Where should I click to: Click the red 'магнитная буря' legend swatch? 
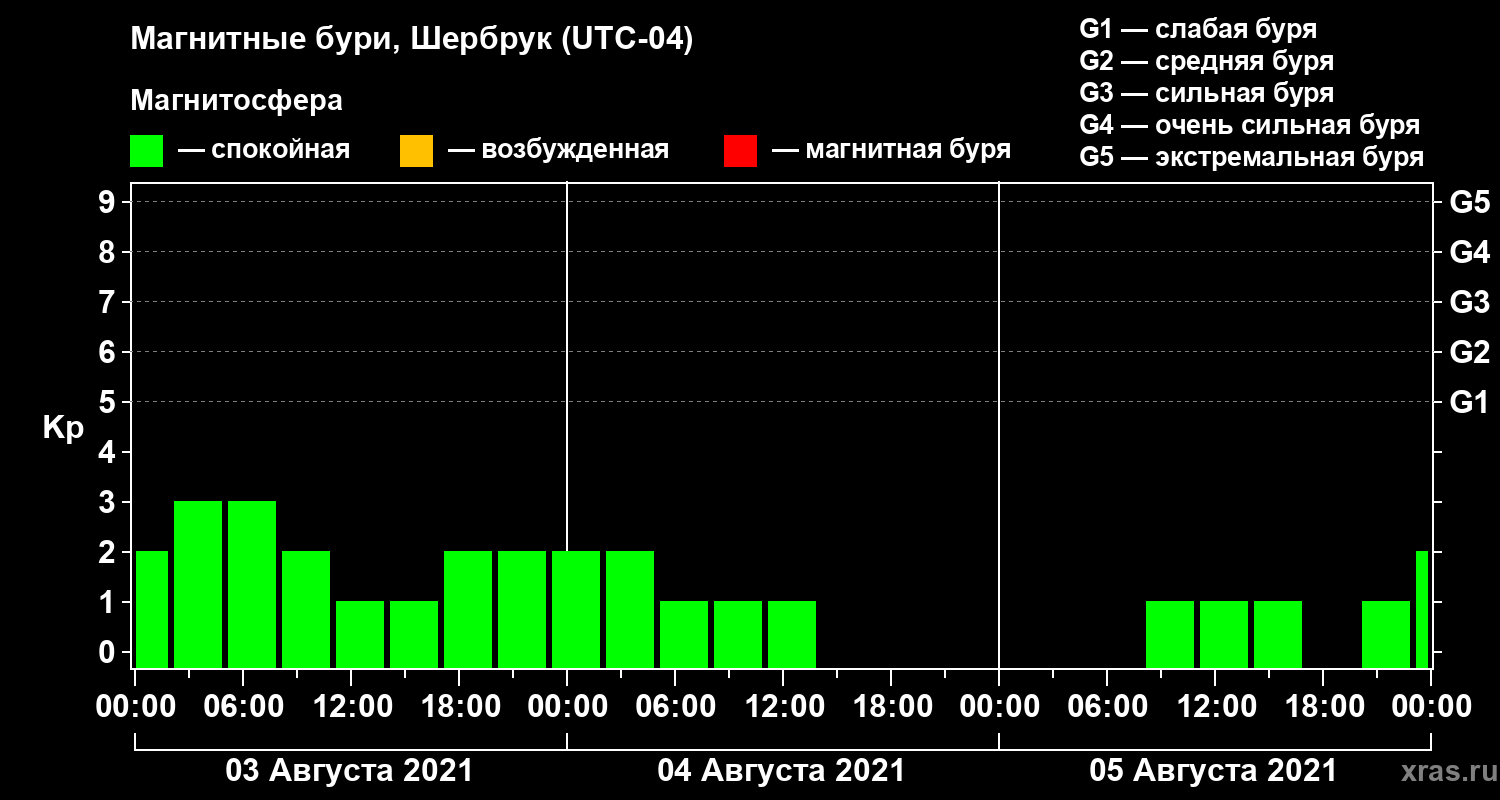click(x=740, y=151)
